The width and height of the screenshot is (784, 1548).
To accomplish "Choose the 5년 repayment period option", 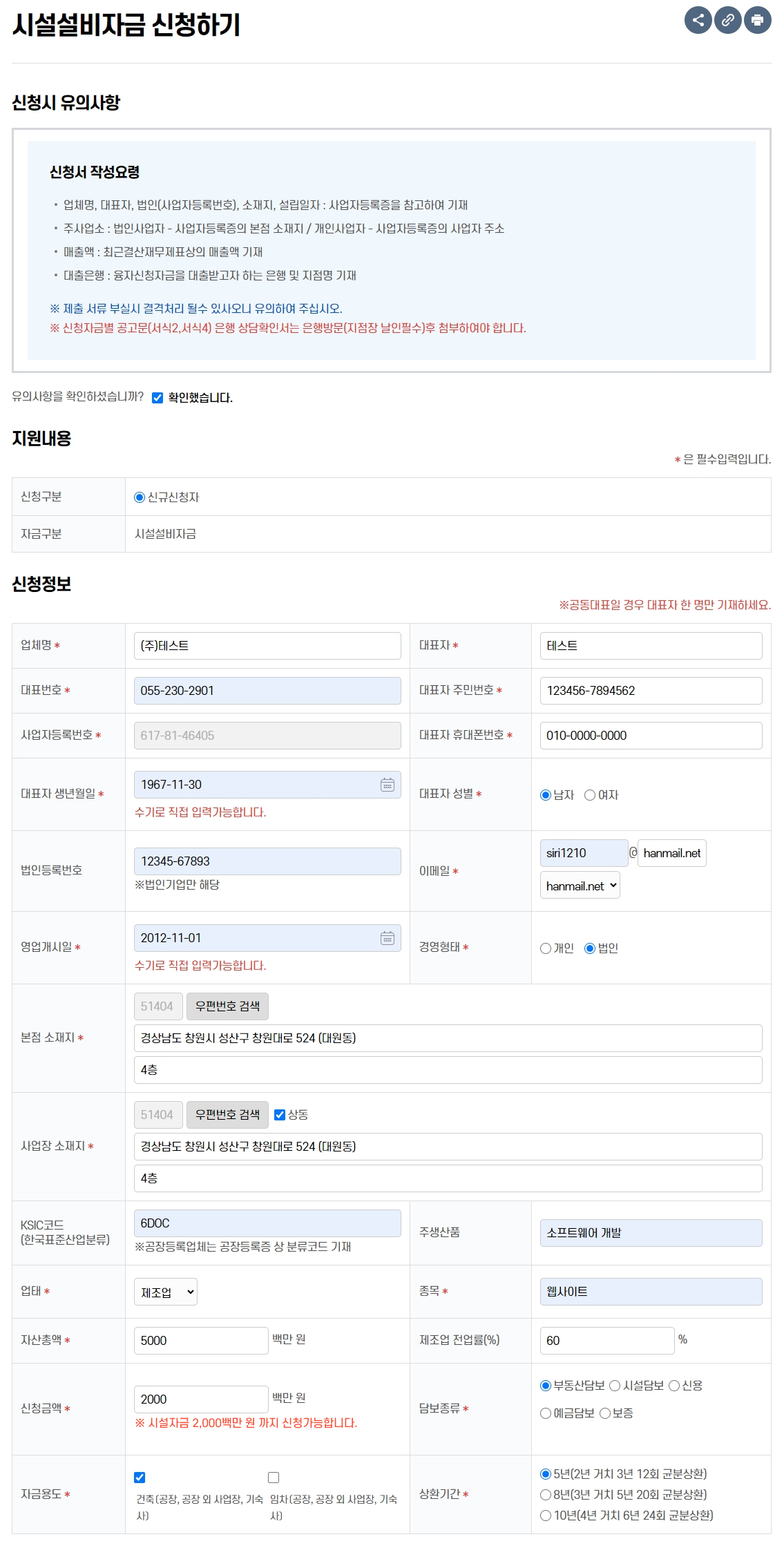I will pos(546,1474).
